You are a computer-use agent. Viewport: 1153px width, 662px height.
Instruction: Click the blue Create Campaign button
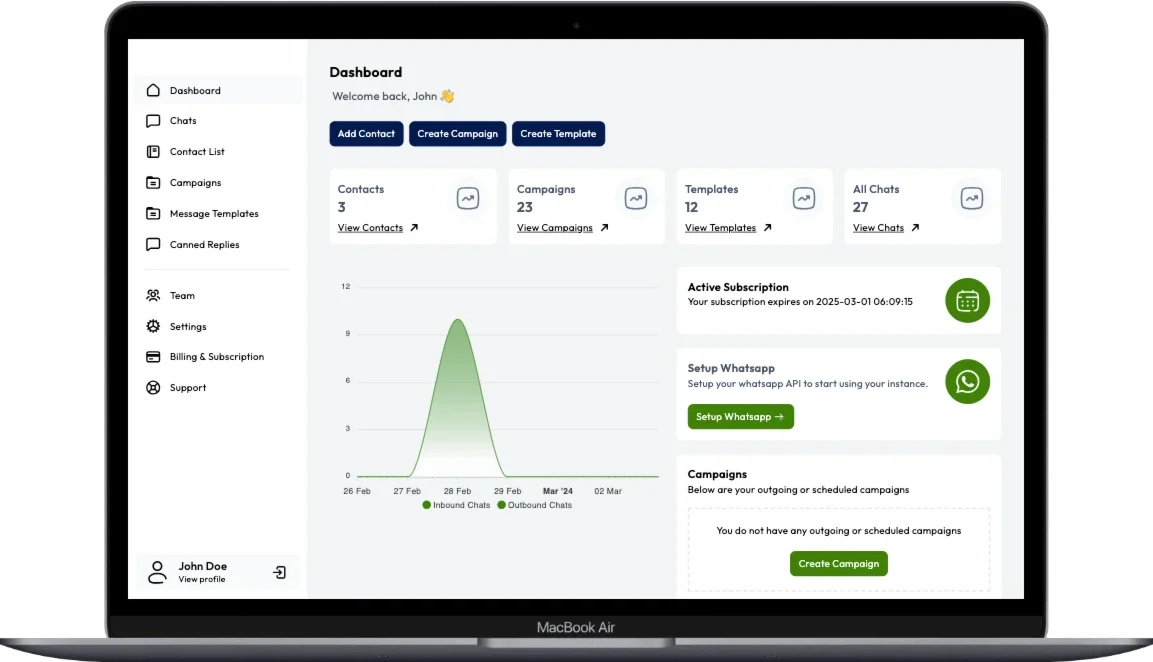tap(457, 134)
